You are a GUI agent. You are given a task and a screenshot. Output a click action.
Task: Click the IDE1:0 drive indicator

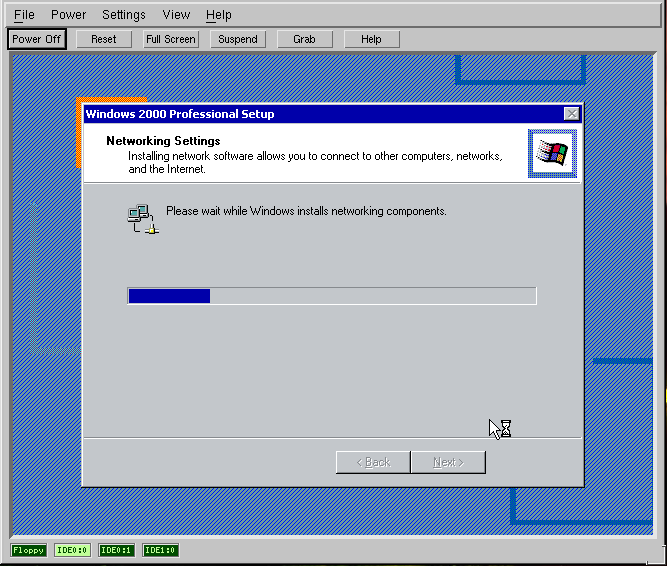[x=160, y=550]
